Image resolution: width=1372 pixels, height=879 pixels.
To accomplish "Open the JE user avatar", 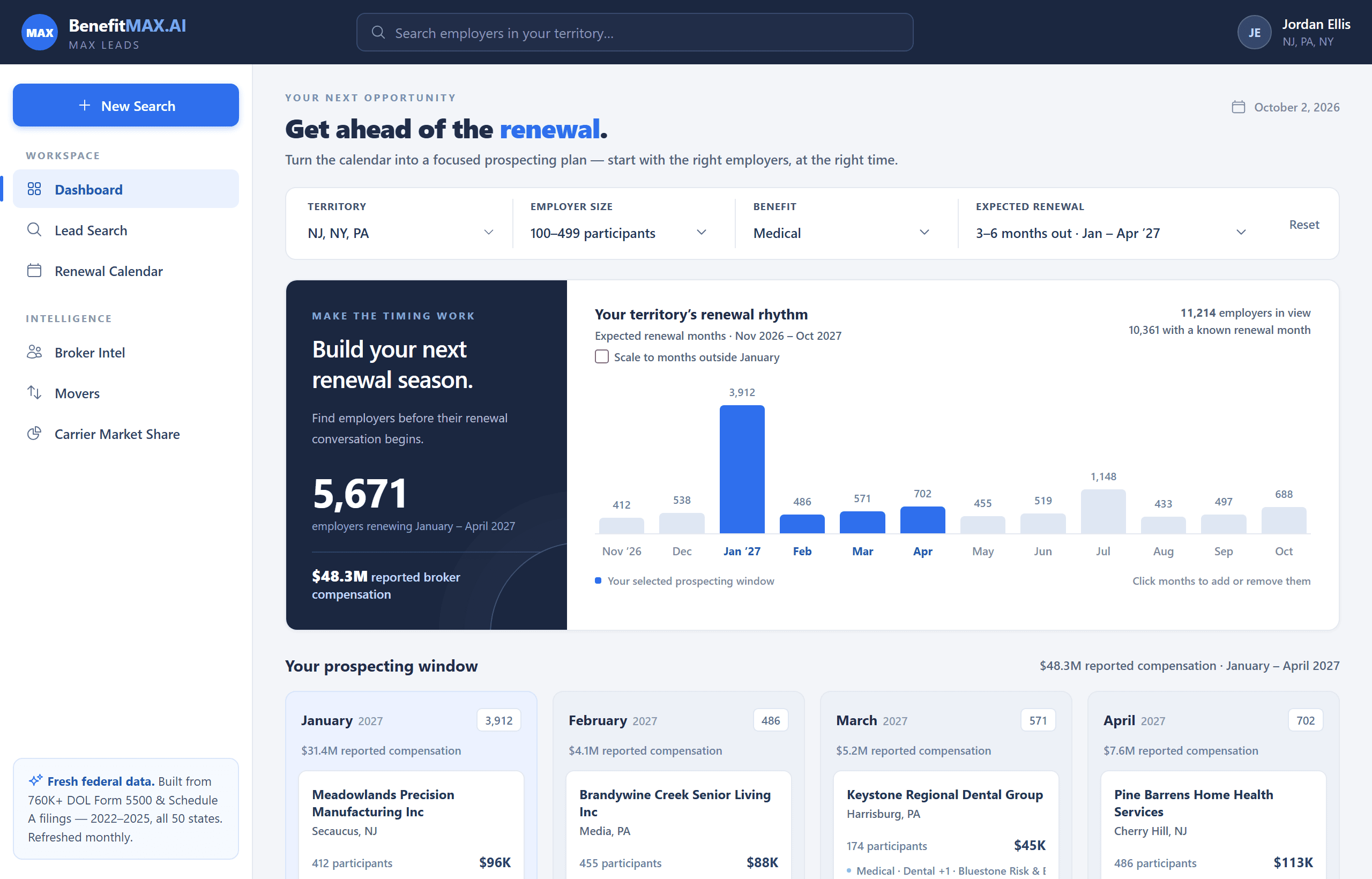I will pos(1254,33).
